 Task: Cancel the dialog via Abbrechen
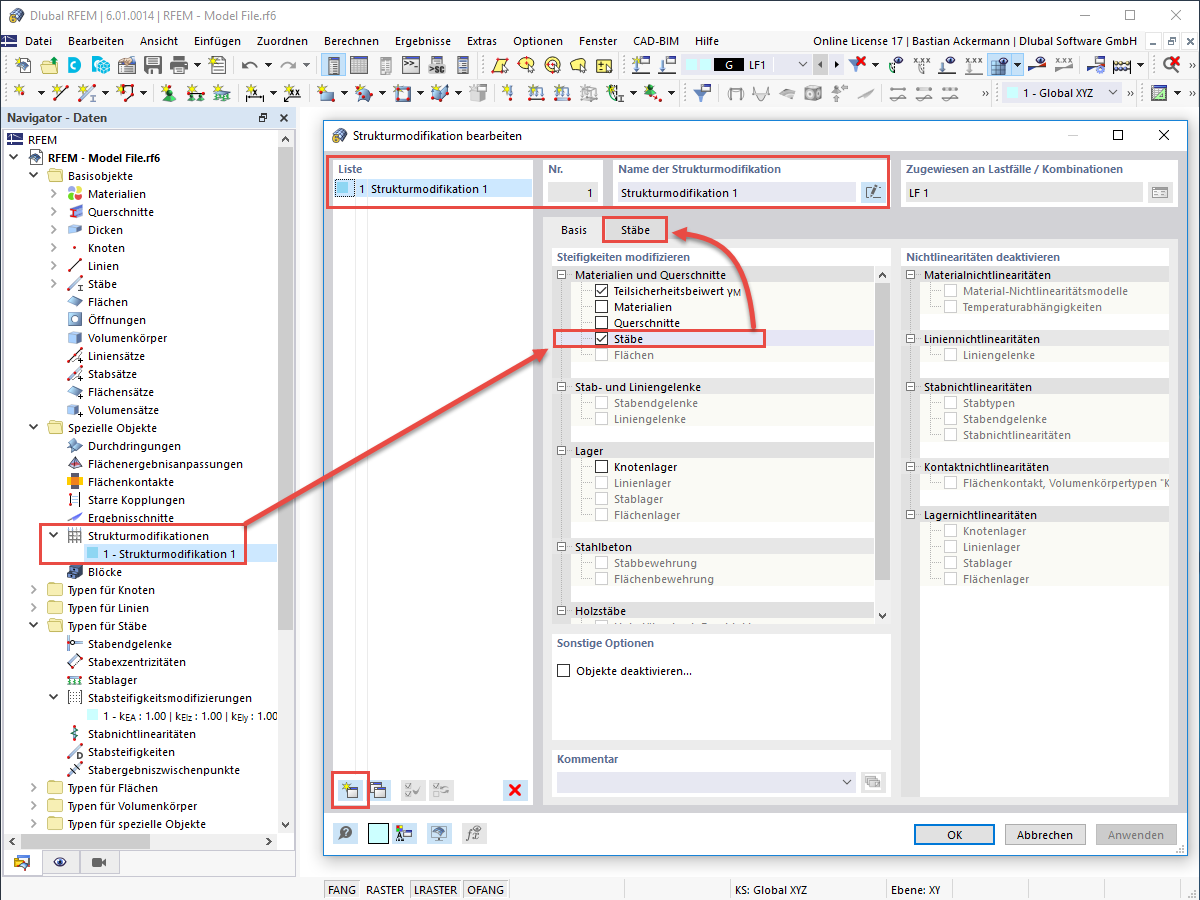pyautogui.click(x=1045, y=834)
